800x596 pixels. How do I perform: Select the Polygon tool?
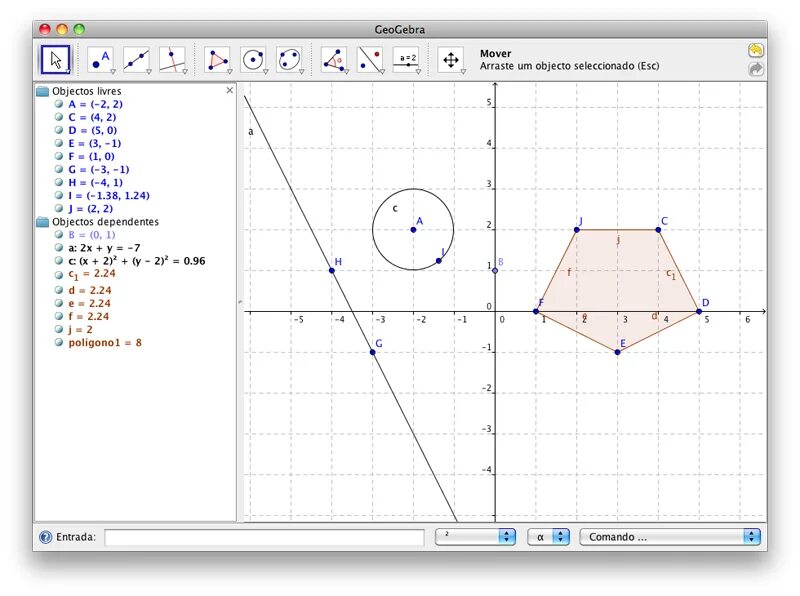[x=217, y=60]
